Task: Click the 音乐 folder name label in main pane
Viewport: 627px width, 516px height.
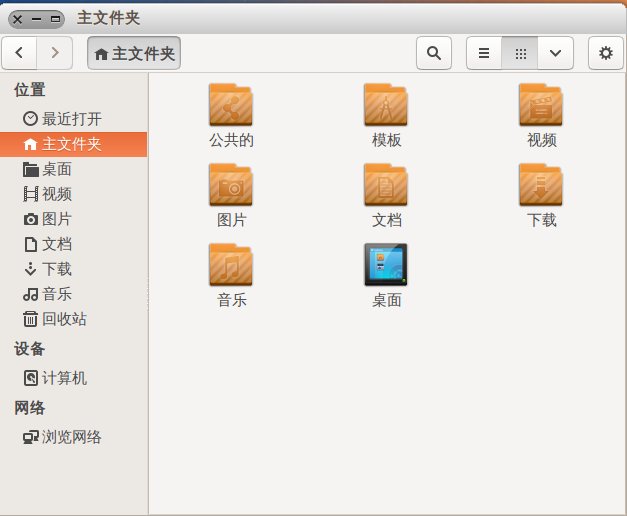Action: [232, 300]
